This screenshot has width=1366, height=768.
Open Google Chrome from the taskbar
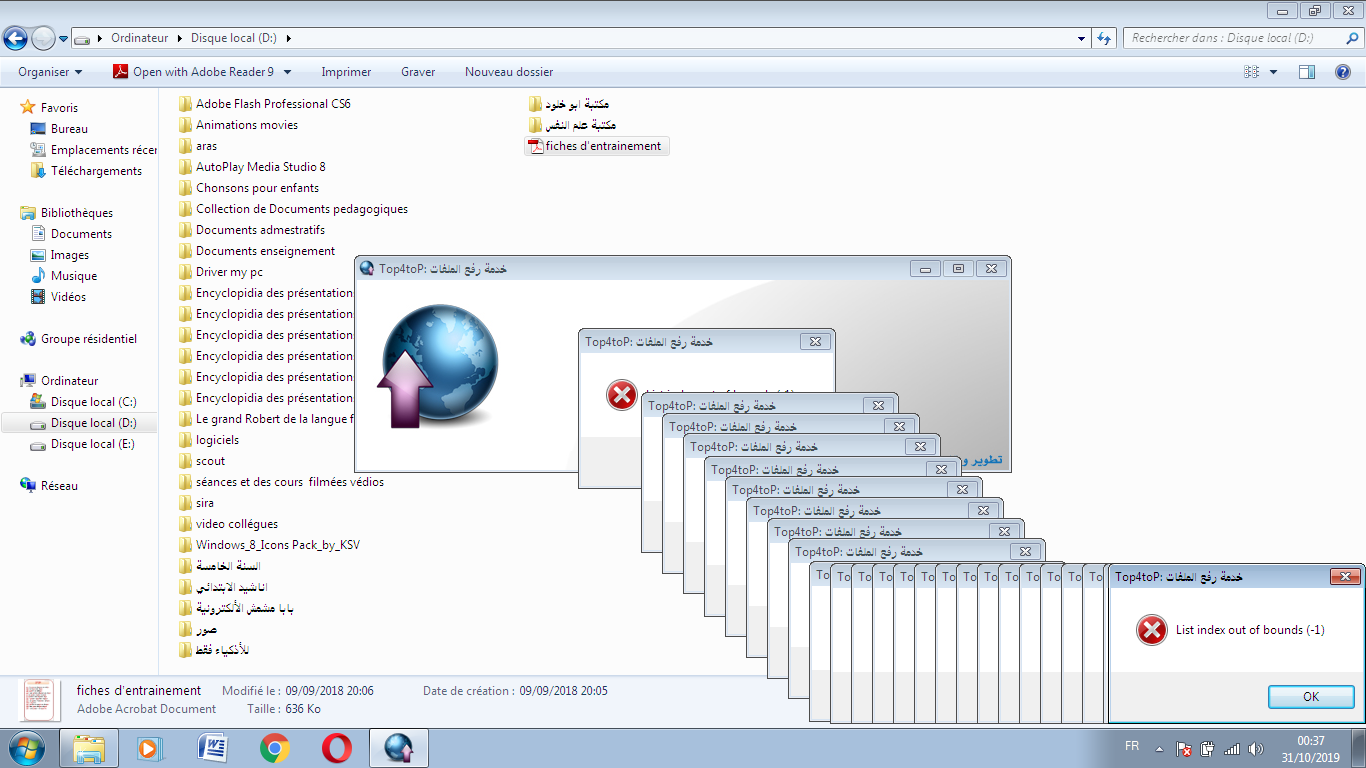tap(275, 748)
